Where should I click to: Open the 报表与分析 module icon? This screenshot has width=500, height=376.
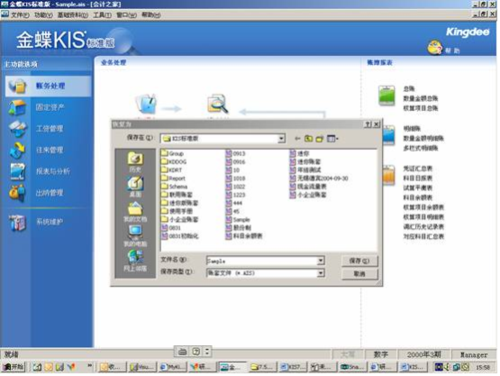[17, 172]
